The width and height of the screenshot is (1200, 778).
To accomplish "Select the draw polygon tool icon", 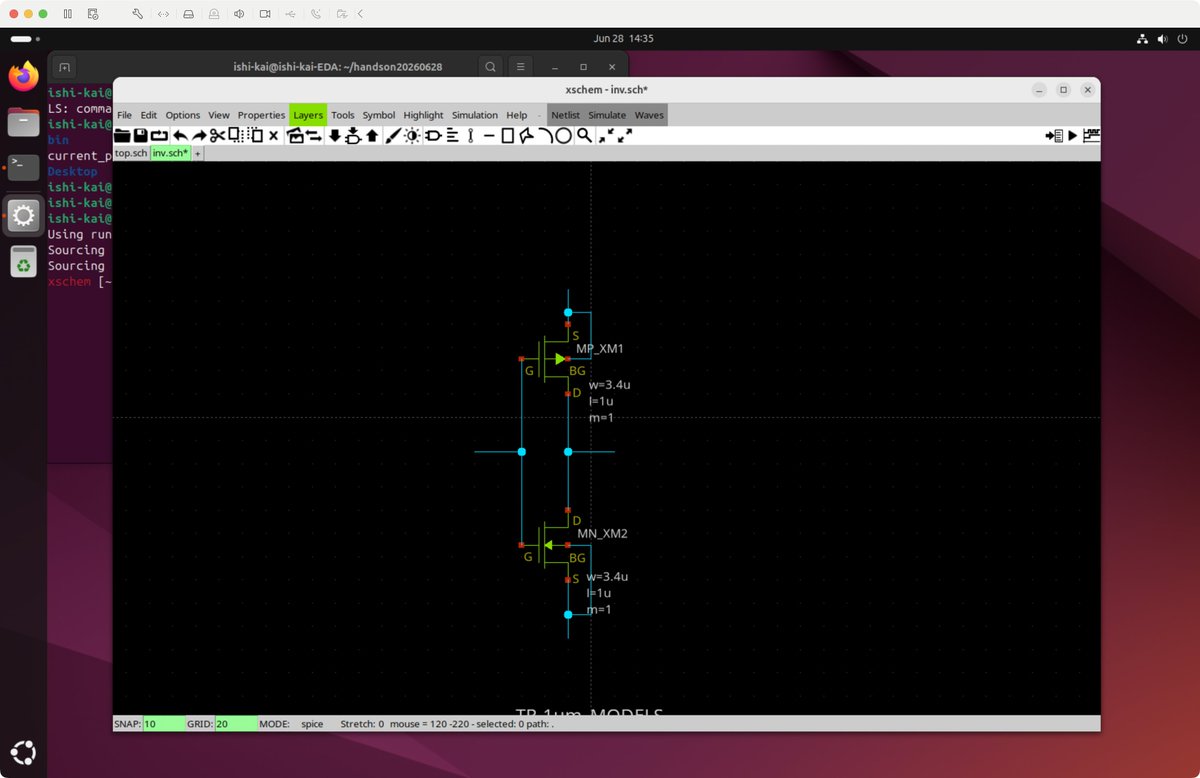I will coord(526,135).
